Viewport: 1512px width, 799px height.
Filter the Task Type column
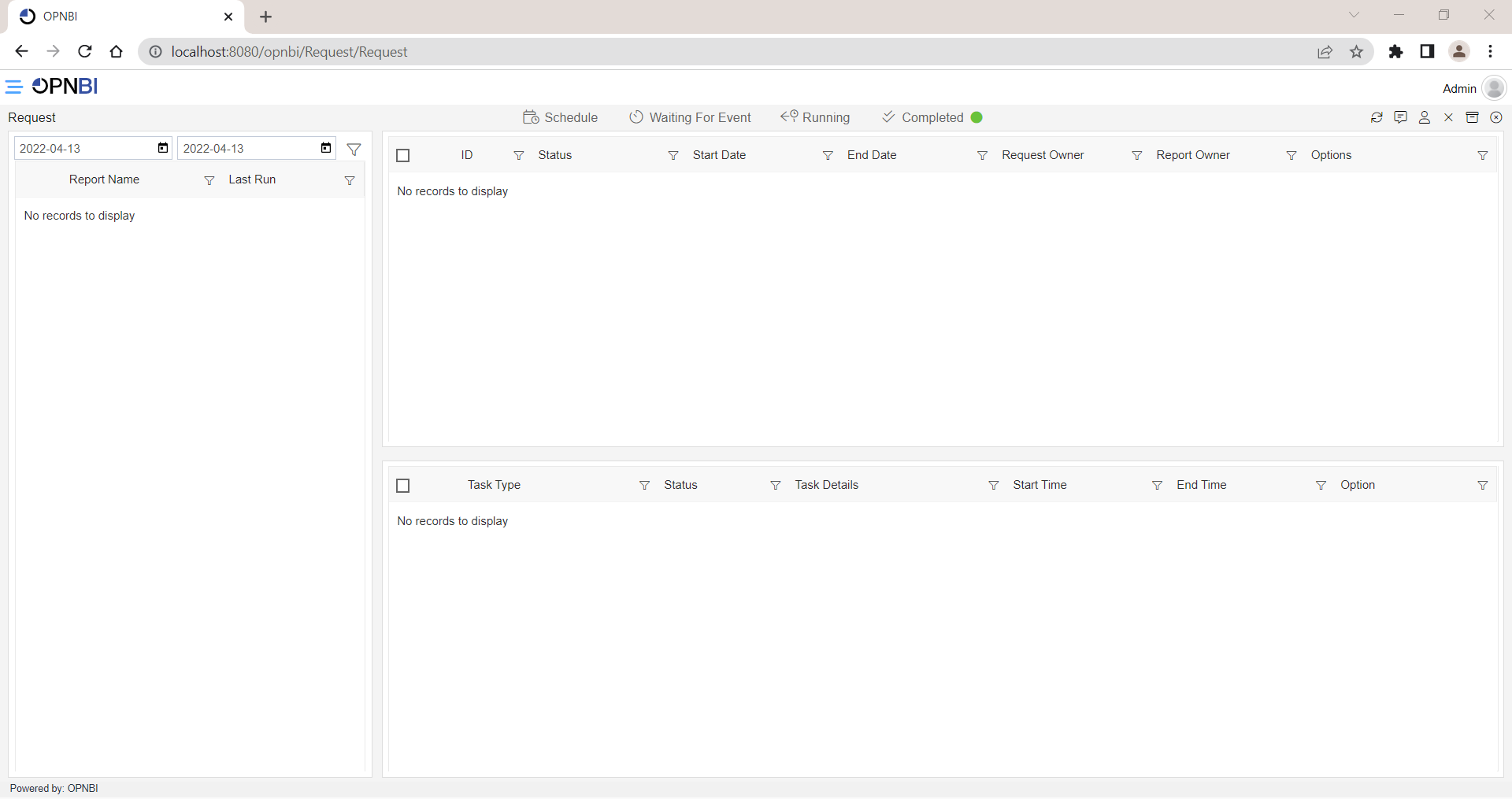tap(644, 486)
